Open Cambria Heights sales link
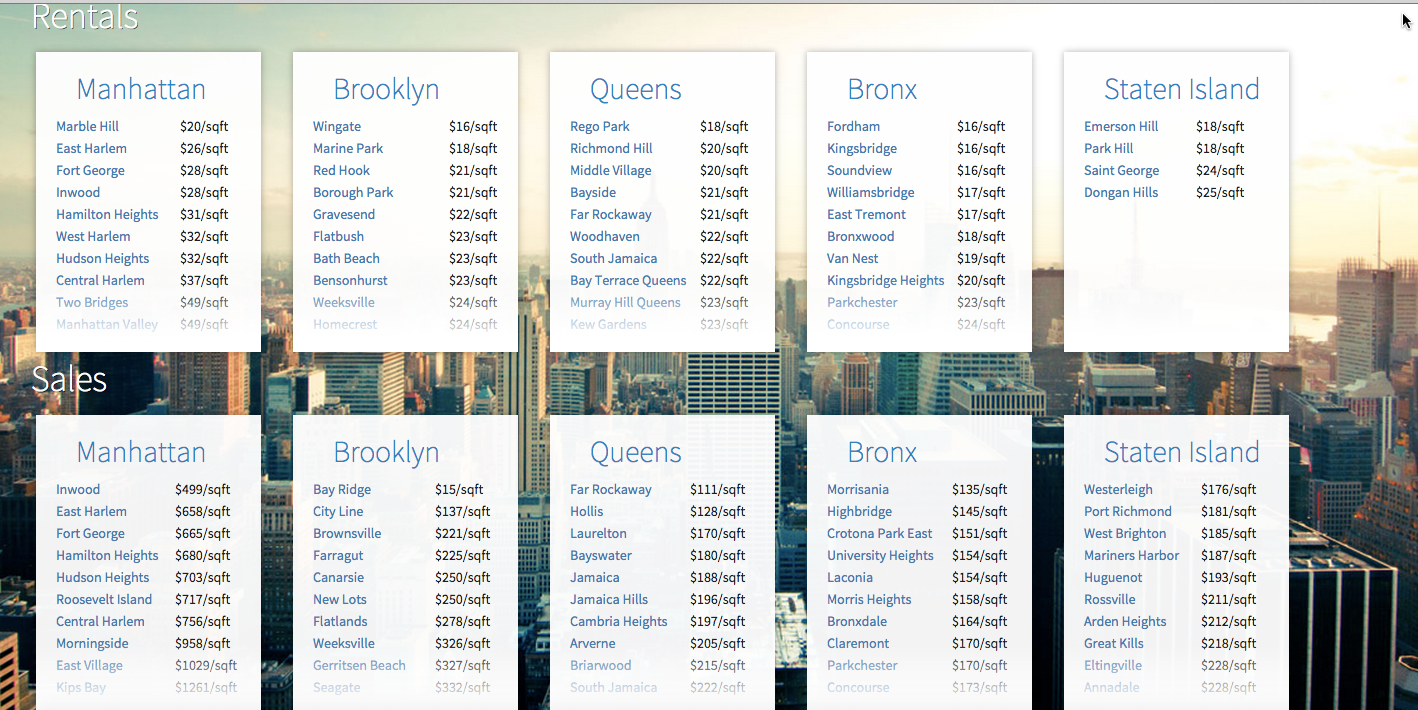Image resolution: width=1418 pixels, height=710 pixels. tap(618, 621)
